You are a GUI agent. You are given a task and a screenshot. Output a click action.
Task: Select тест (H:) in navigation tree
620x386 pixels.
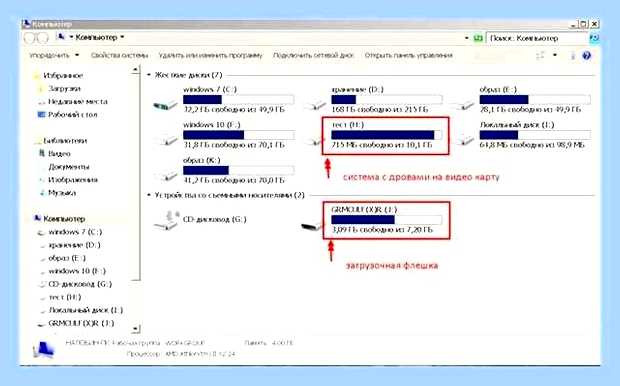pos(65,297)
